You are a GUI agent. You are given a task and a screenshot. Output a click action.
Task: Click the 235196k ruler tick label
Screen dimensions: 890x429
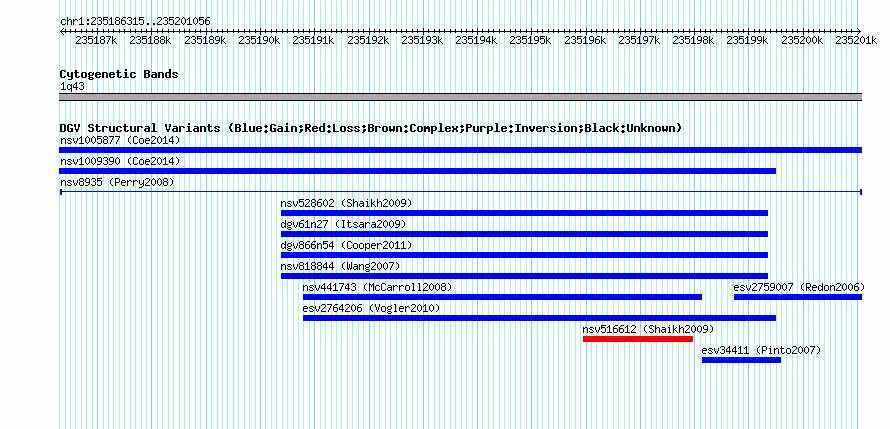click(585, 40)
